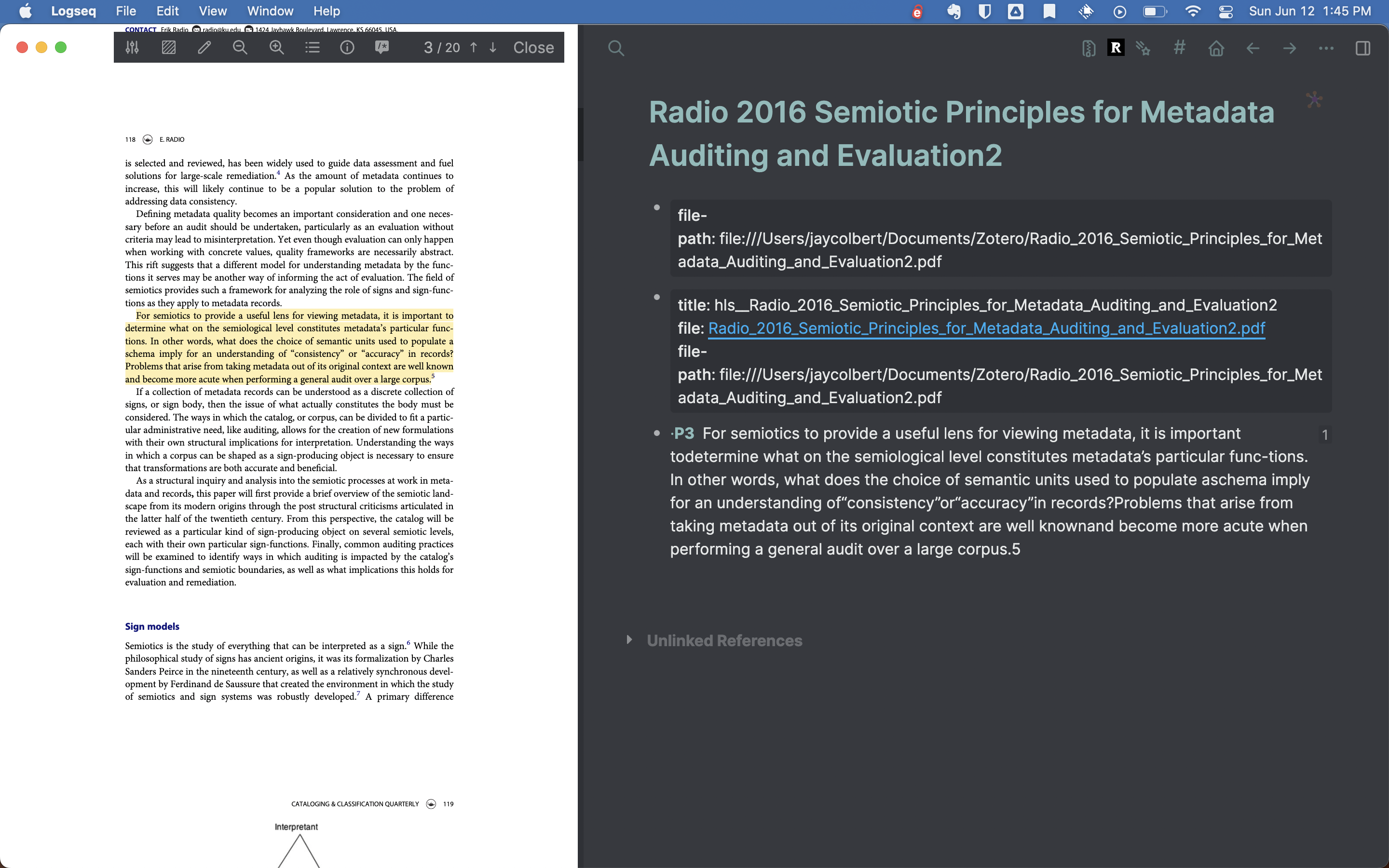Open the File menu

pos(126,11)
